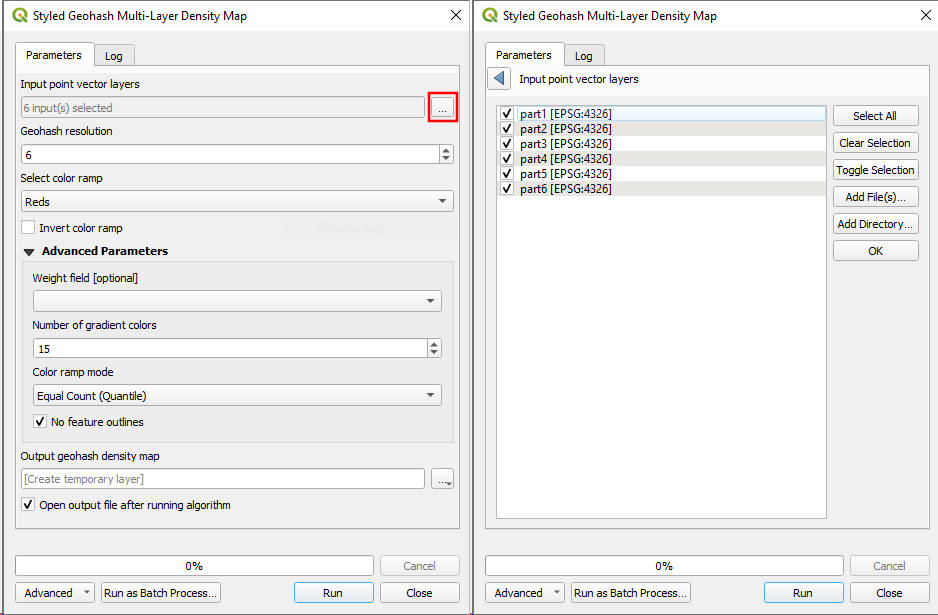Click the Close button in the left dialog
The image size is (938, 615).
point(419,592)
